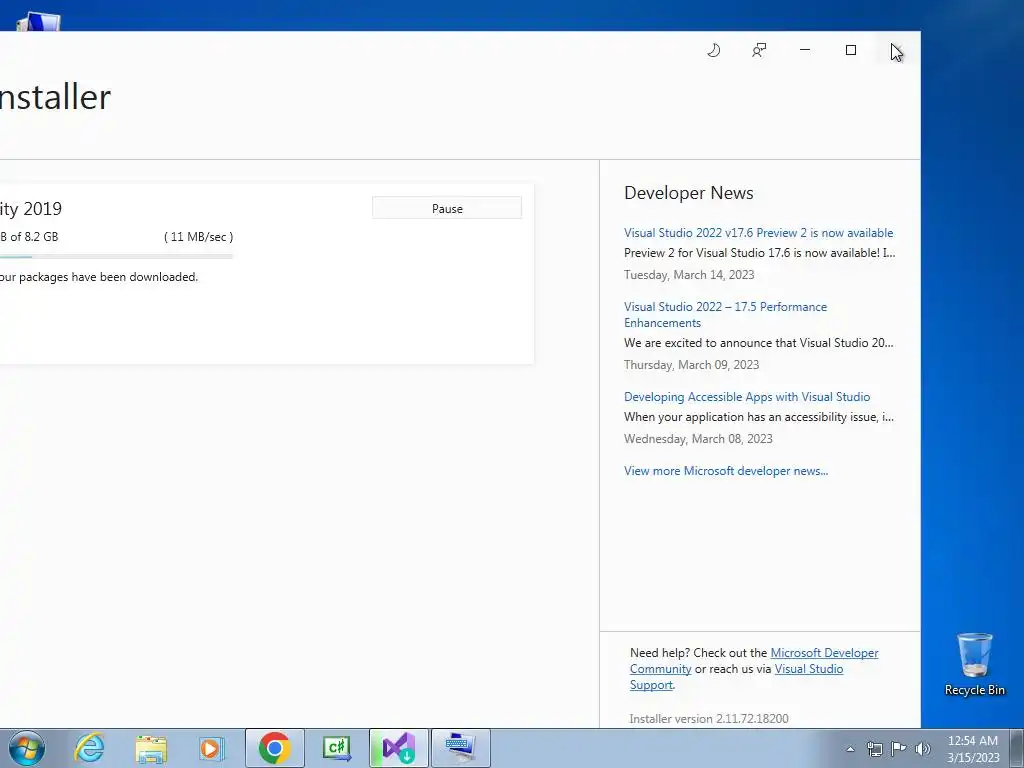1024x768 pixels.
Task: Select the Tuesday, March 14, 2023 date
Action: coord(689,275)
